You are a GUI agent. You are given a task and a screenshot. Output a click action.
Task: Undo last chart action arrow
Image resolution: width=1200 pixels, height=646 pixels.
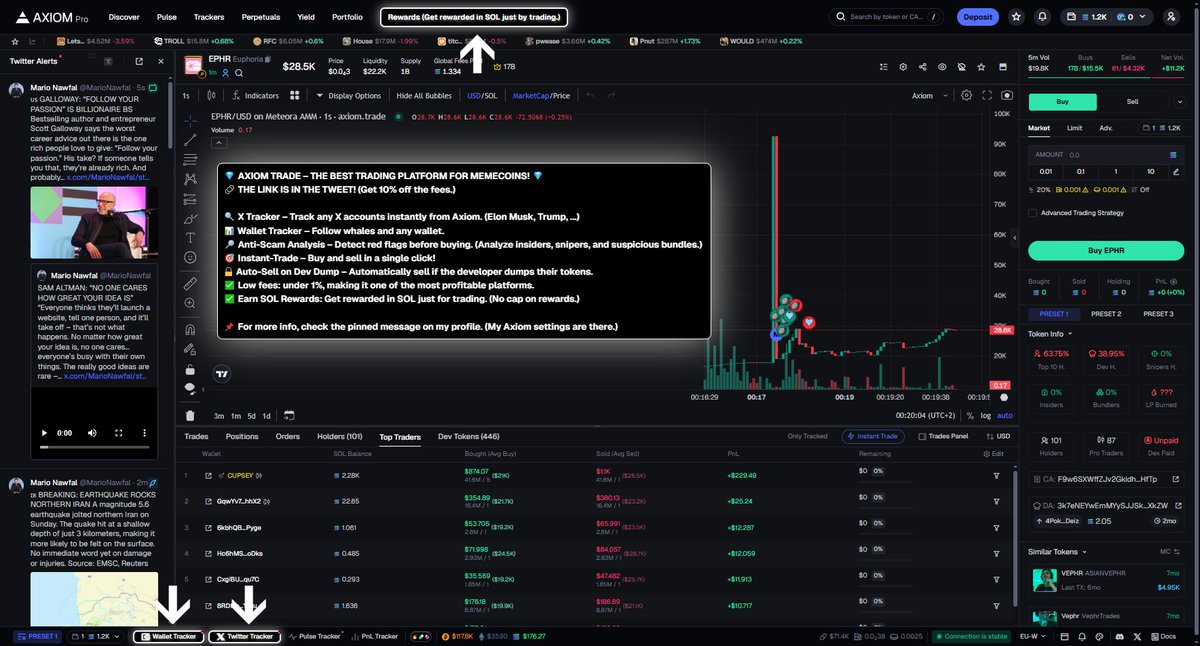[590, 95]
